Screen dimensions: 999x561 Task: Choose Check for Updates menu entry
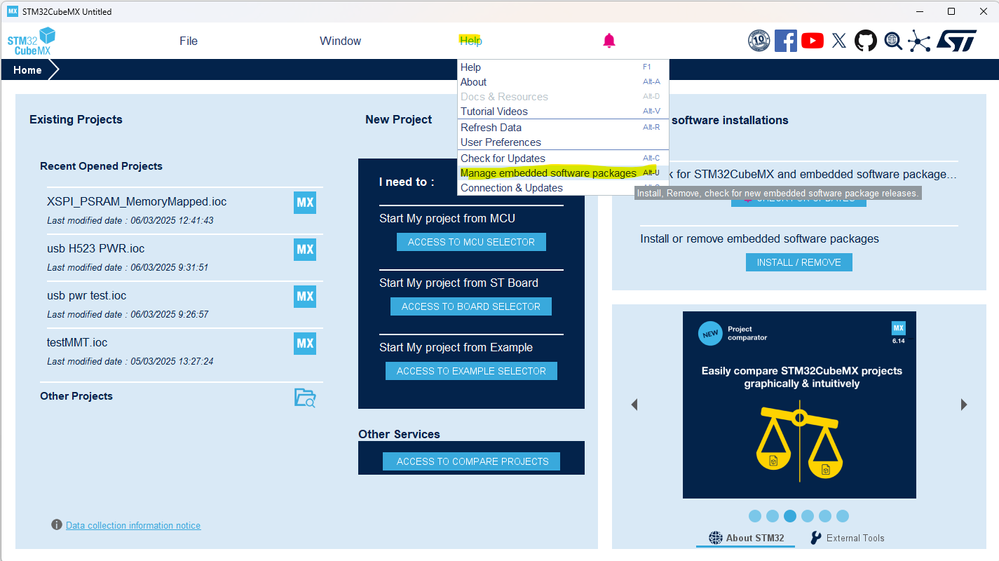tap(563, 158)
